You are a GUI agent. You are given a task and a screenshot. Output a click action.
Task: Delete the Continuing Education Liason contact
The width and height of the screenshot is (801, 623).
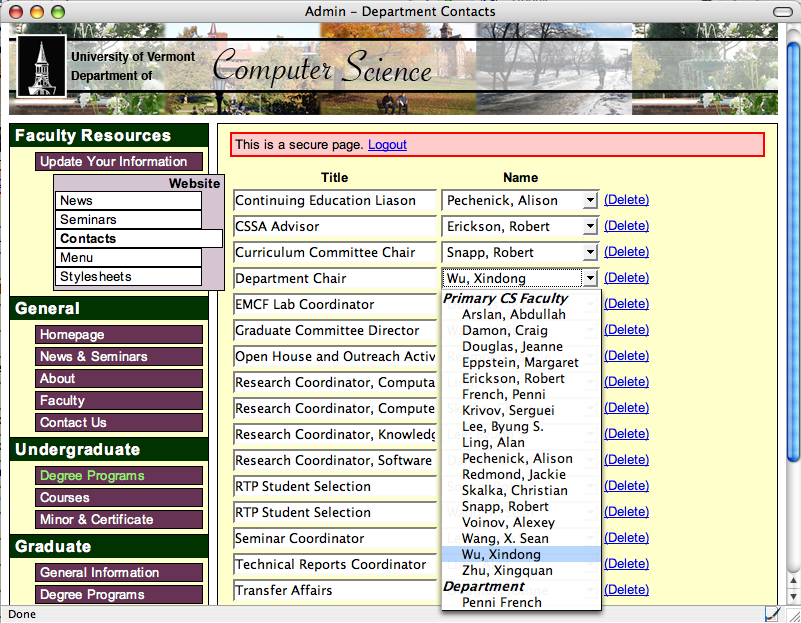point(626,200)
